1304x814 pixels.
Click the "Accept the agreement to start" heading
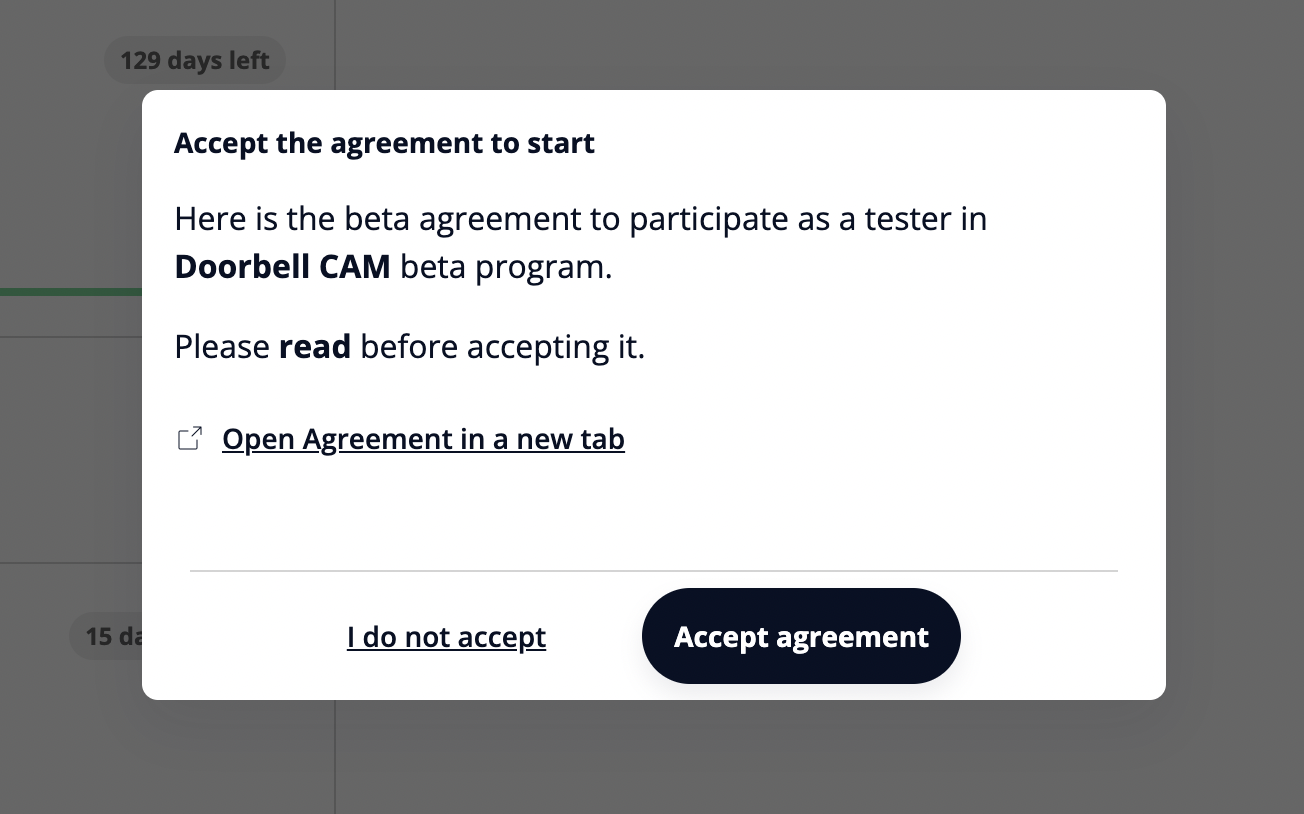(x=384, y=143)
